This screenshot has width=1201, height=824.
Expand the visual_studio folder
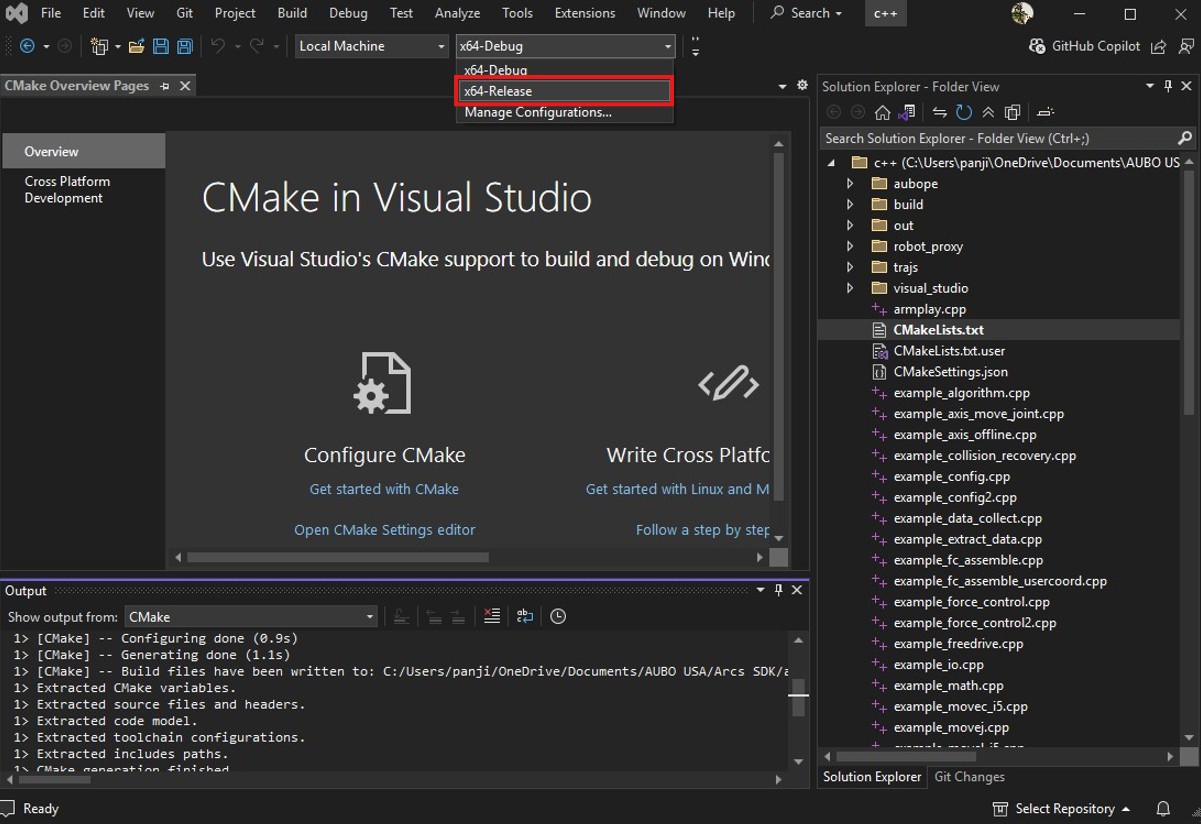click(x=850, y=288)
